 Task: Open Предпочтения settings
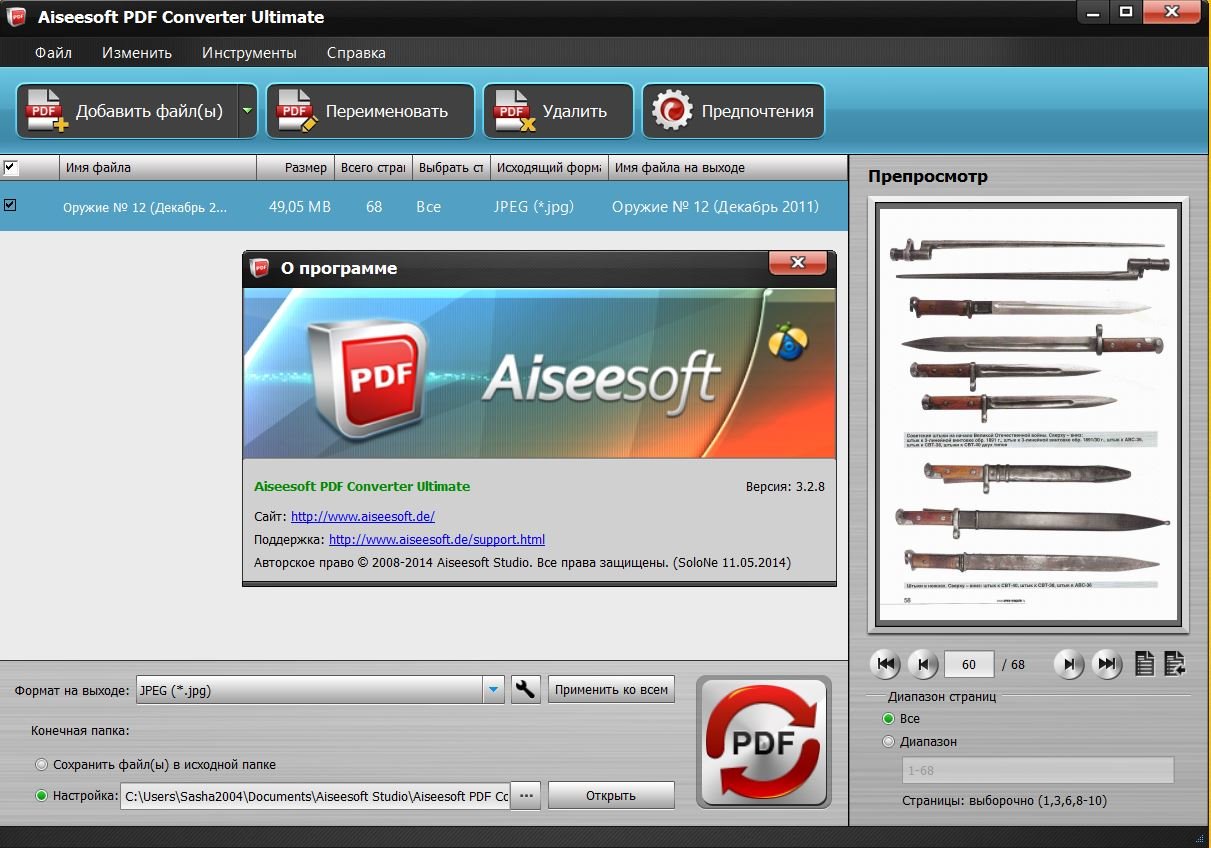coord(733,111)
